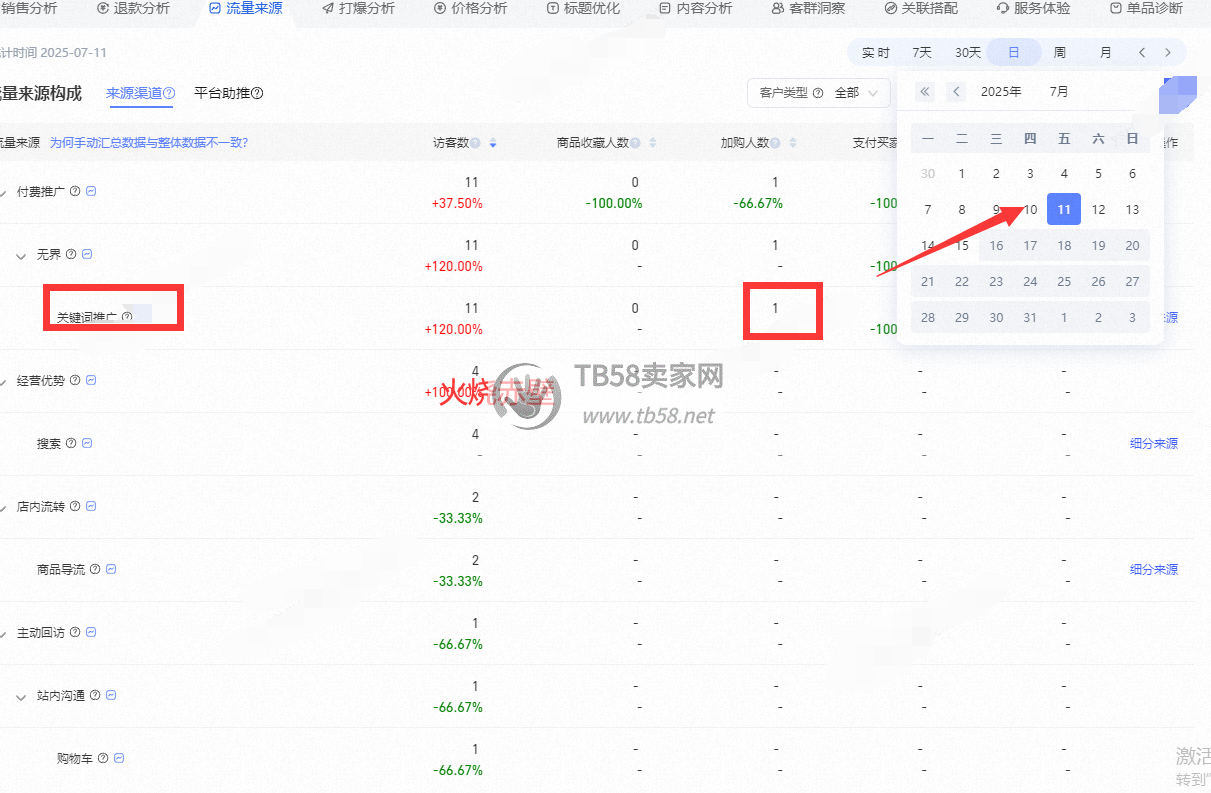This screenshot has height=793, width=1211.
Task: Select the 周 granularity option
Action: (1059, 52)
